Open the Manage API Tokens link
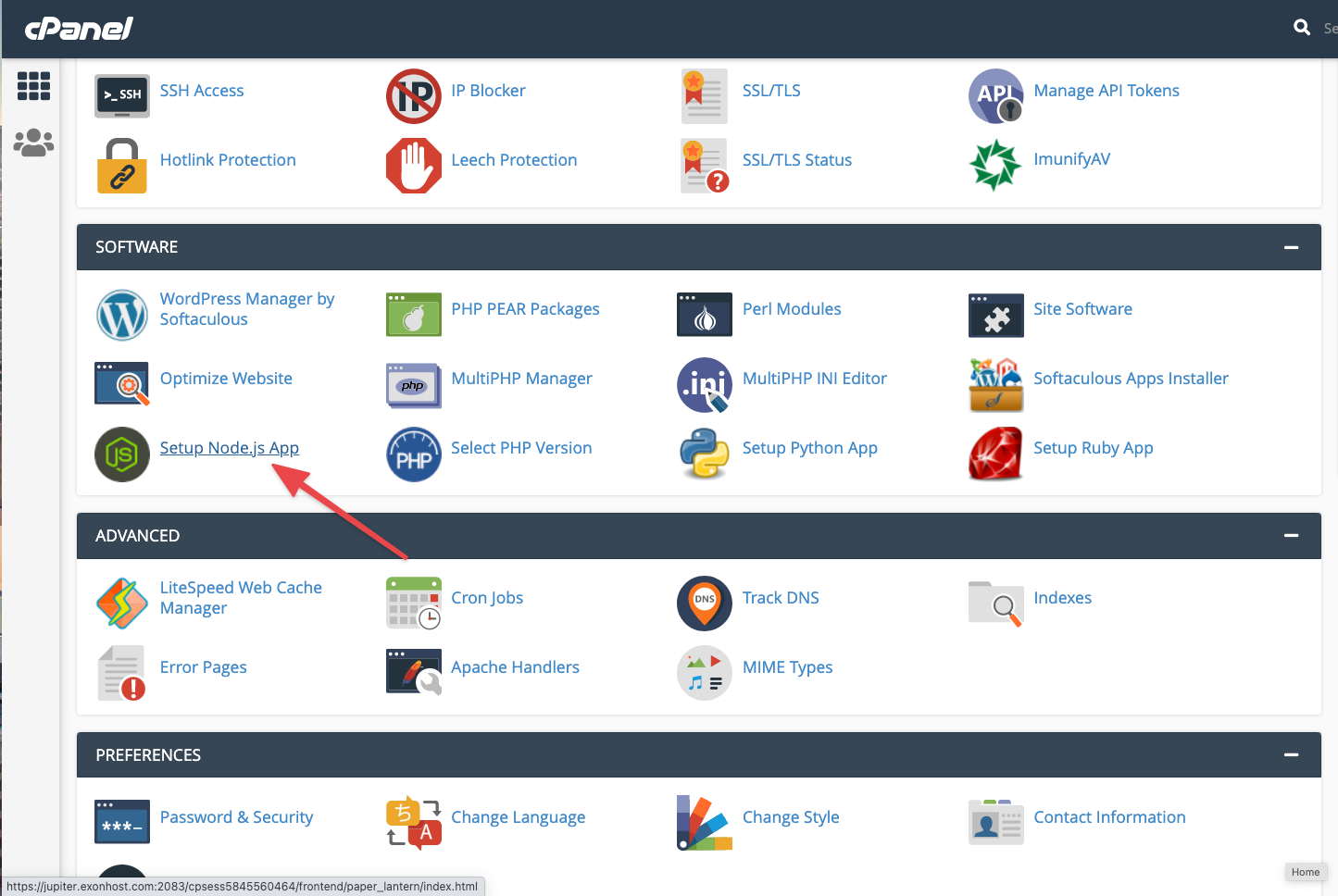Image resolution: width=1338 pixels, height=896 pixels. pyautogui.click(x=1107, y=91)
